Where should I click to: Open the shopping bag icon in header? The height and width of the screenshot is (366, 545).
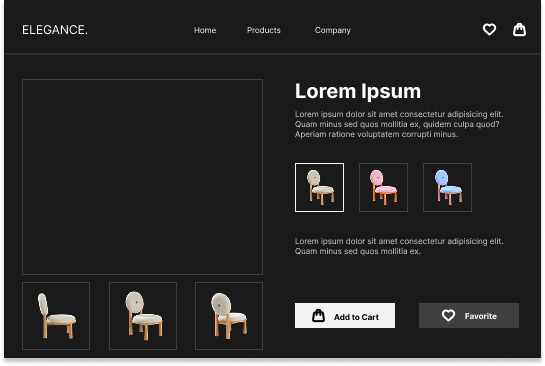[519, 30]
